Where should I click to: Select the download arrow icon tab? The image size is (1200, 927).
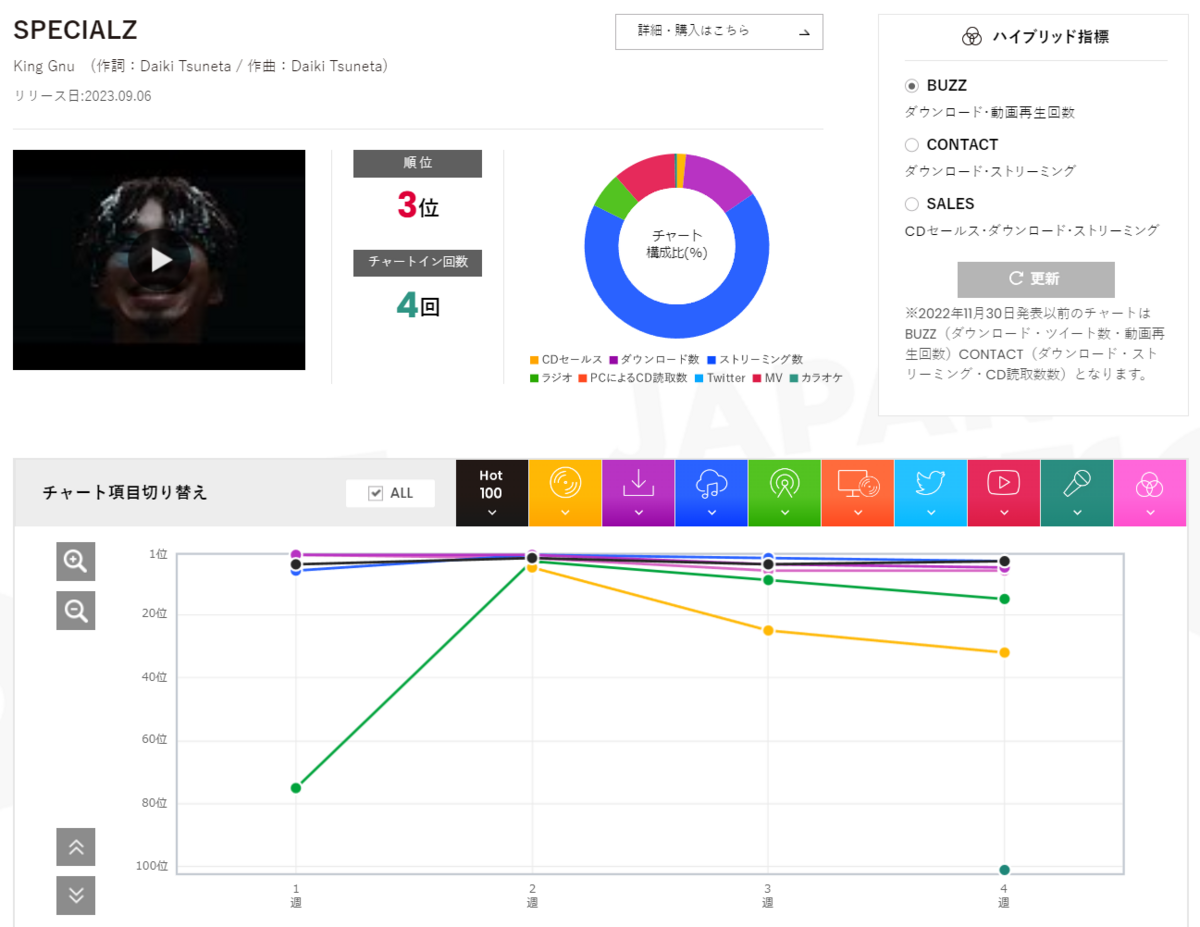[638, 493]
